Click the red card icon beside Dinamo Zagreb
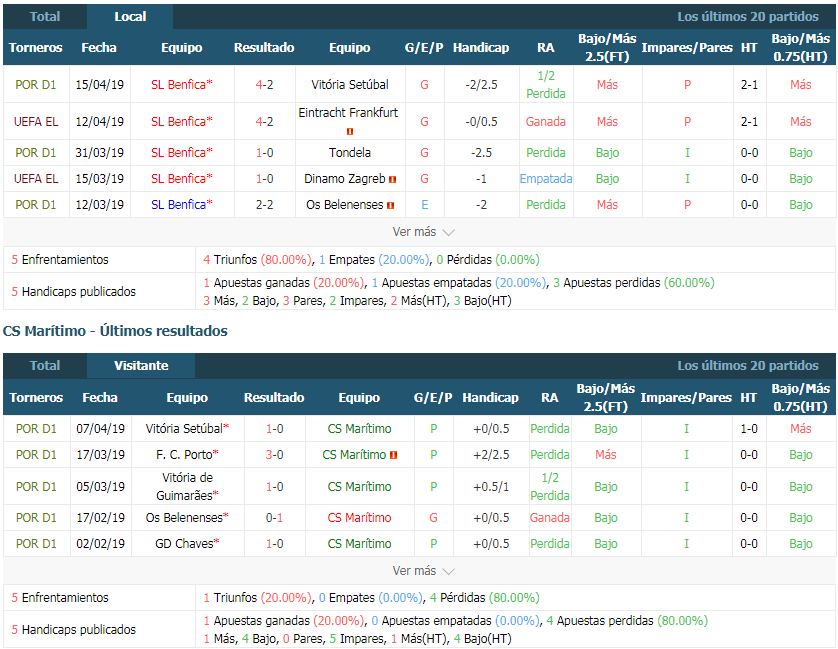Screen dimensions: 838x649 393,179
